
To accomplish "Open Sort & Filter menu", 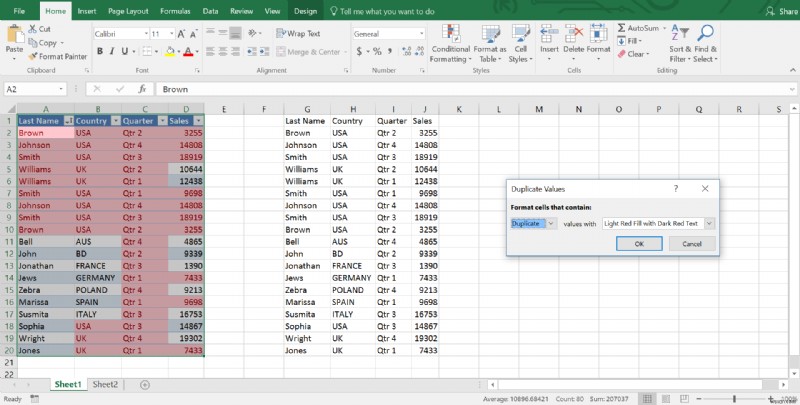I will pos(680,44).
